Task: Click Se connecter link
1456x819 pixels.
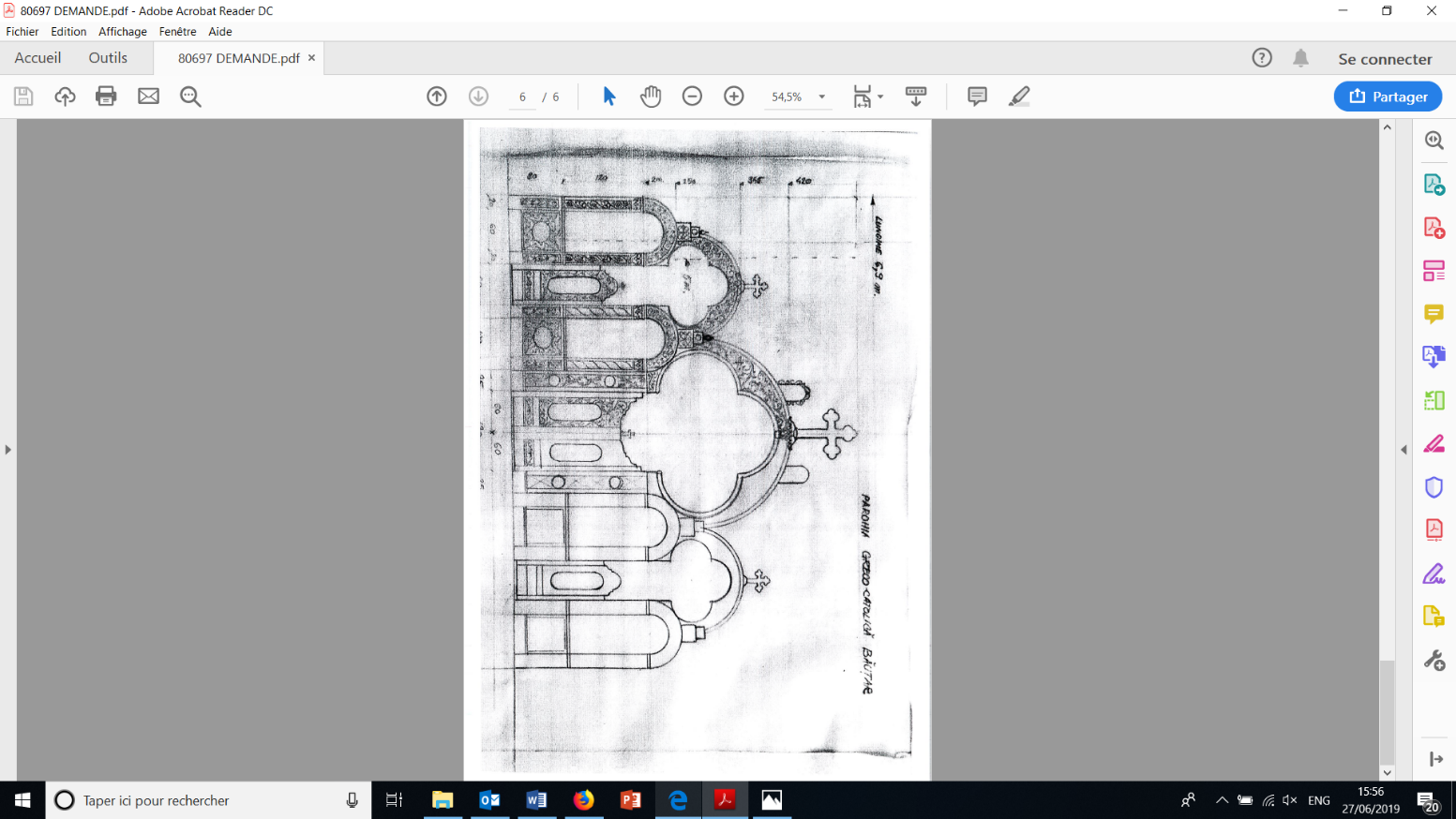Action: [x=1385, y=59]
